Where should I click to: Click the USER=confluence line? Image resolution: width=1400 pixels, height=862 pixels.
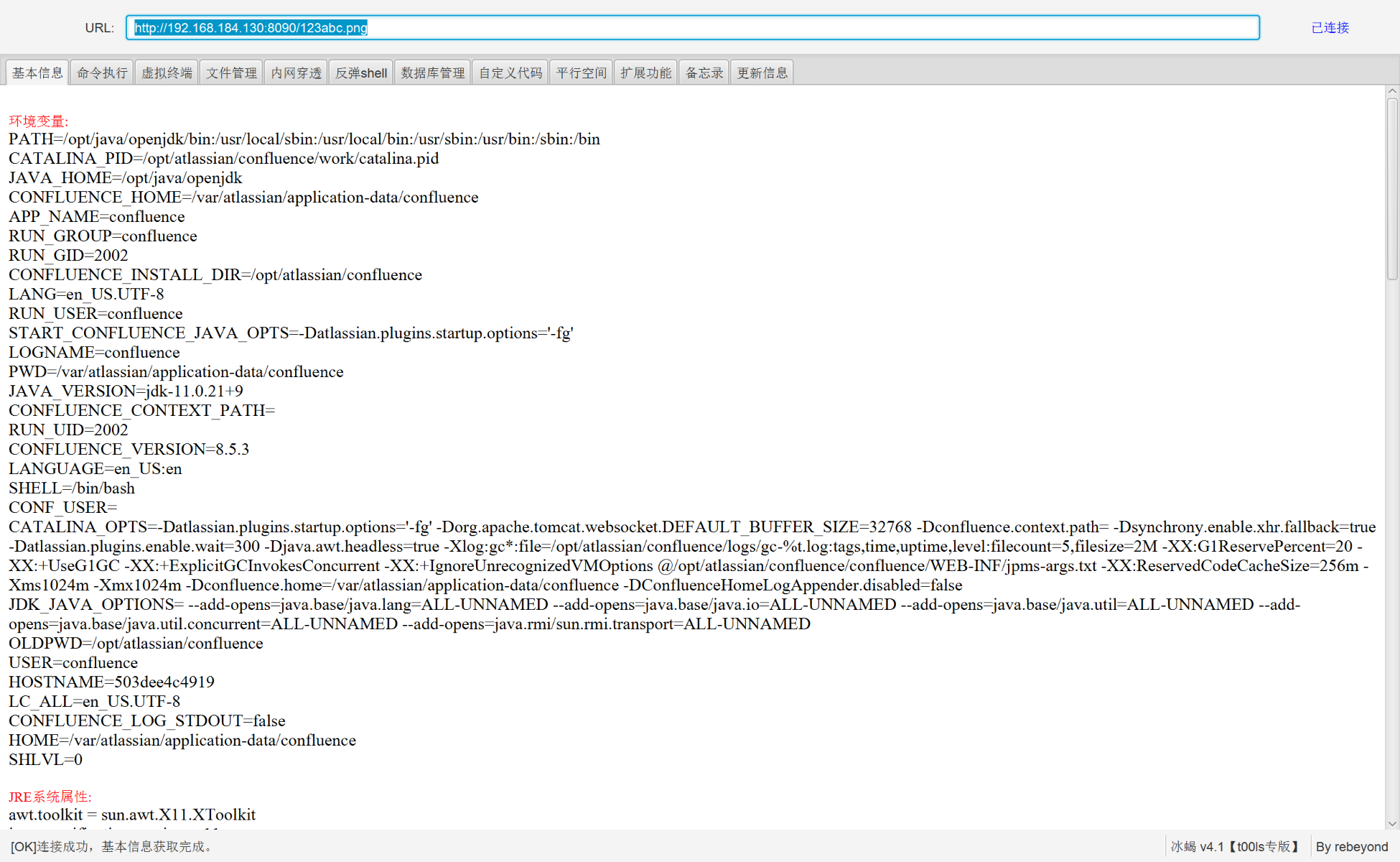pos(73,662)
